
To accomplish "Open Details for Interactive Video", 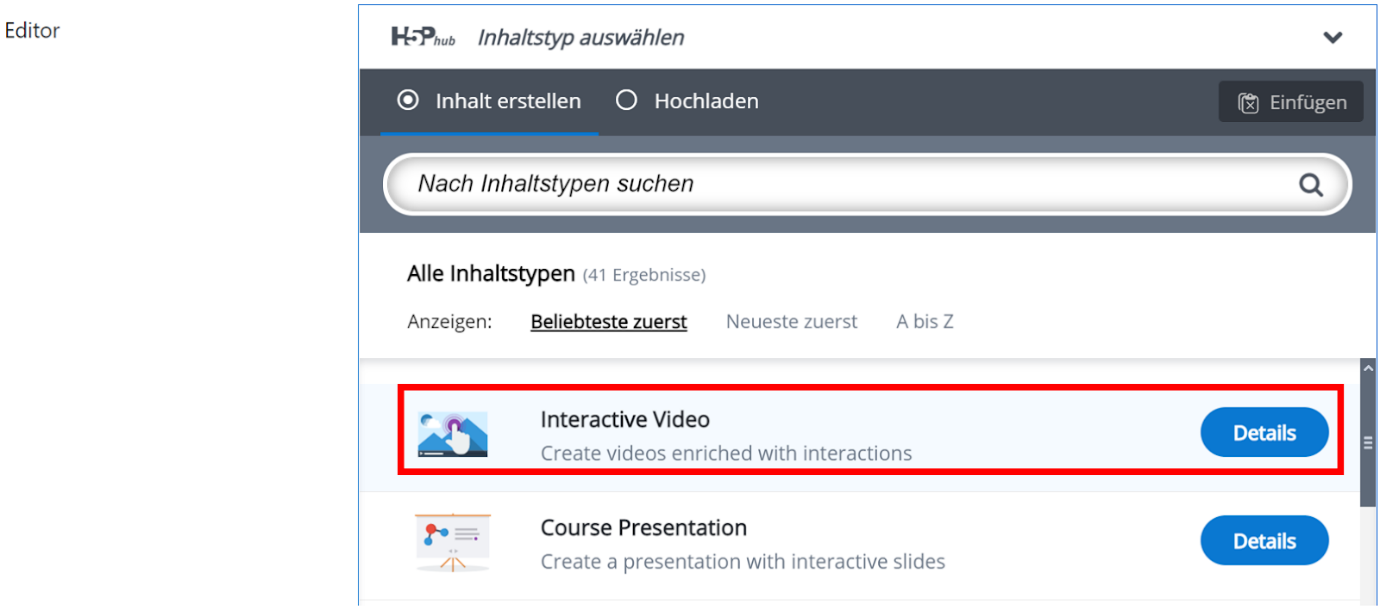I will coord(1264,431).
